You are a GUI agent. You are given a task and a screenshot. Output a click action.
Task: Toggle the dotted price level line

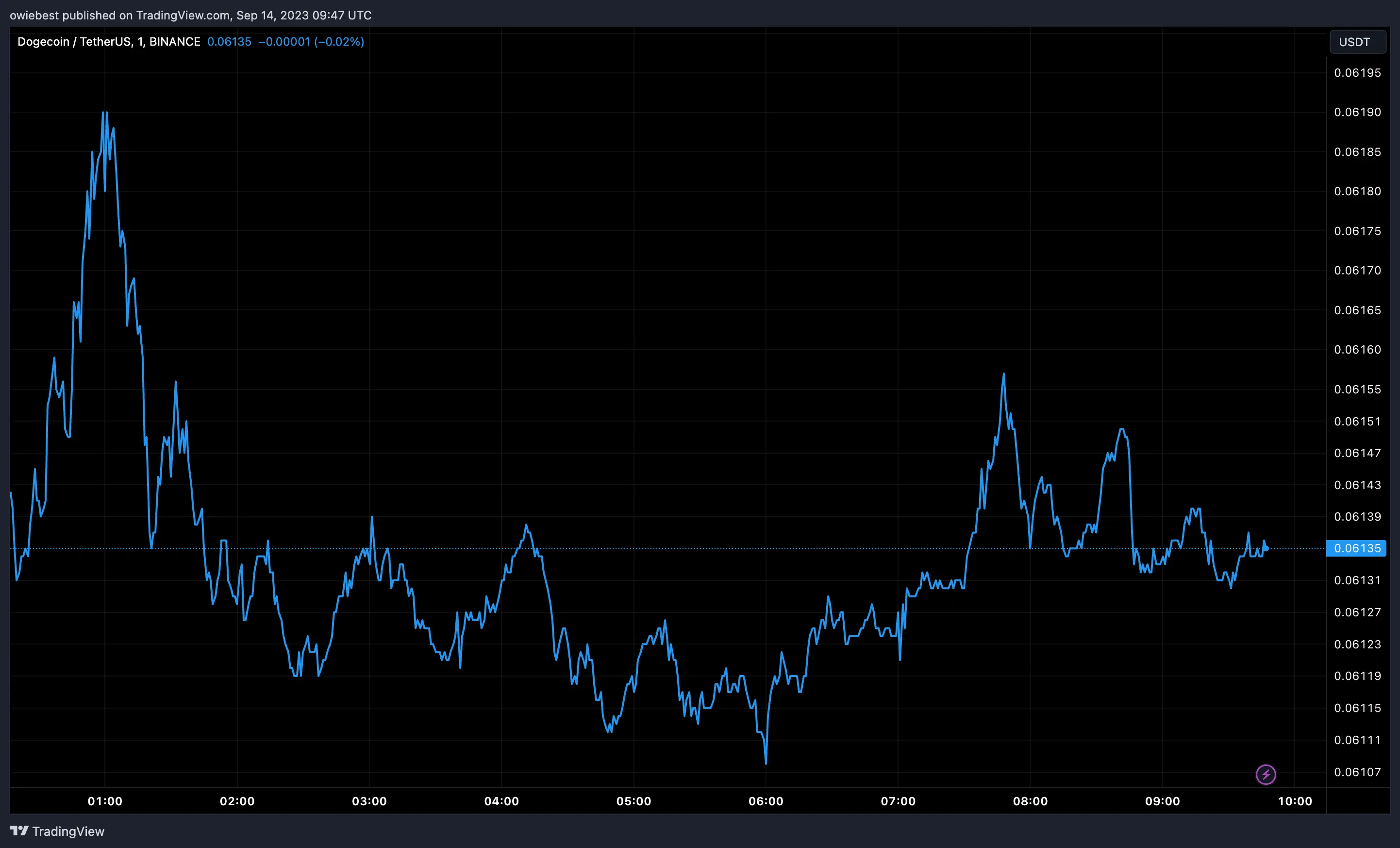click(682, 548)
